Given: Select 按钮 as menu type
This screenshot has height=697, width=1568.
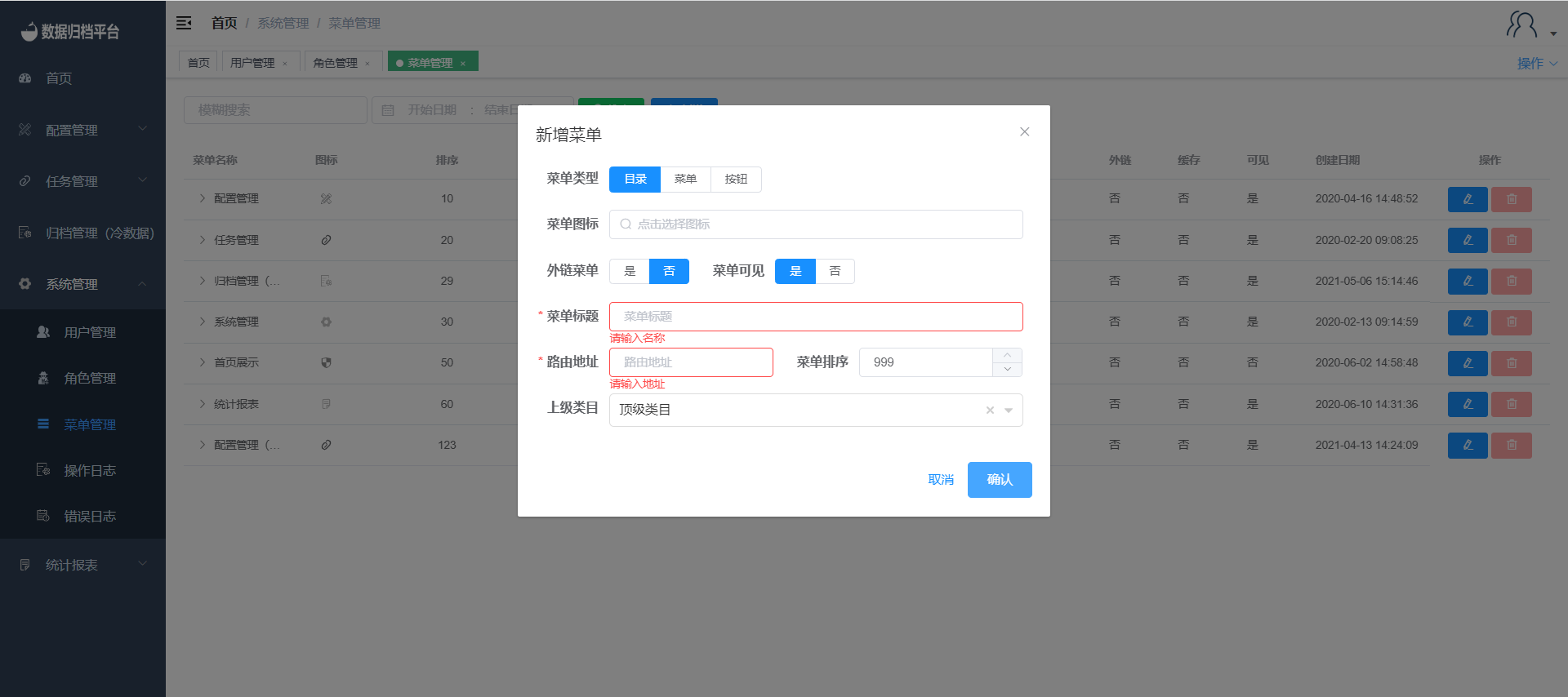Looking at the screenshot, I should [736, 180].
